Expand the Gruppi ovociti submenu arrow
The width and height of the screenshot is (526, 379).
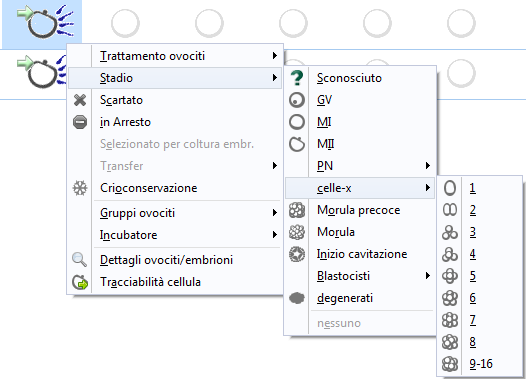click(275, 213)
